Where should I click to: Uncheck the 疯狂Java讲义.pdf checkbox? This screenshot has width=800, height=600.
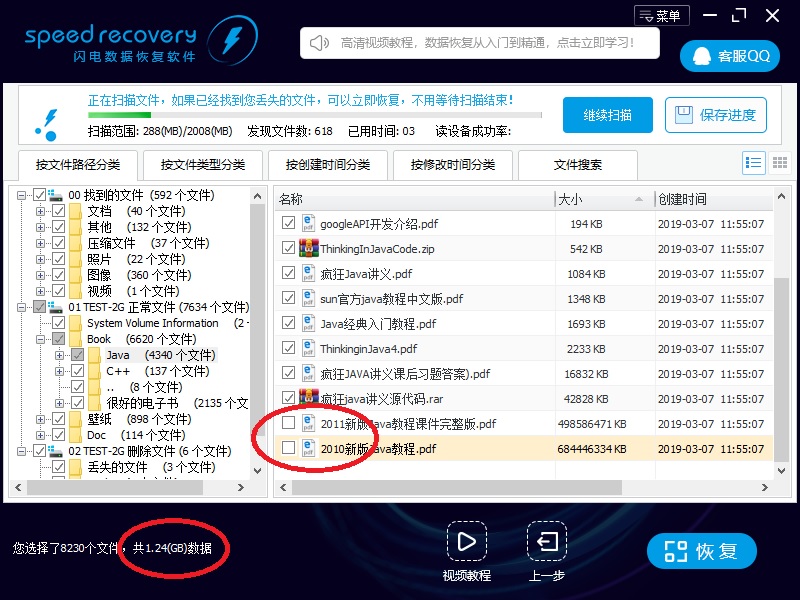pyautogui.click(x=289, y=273)
